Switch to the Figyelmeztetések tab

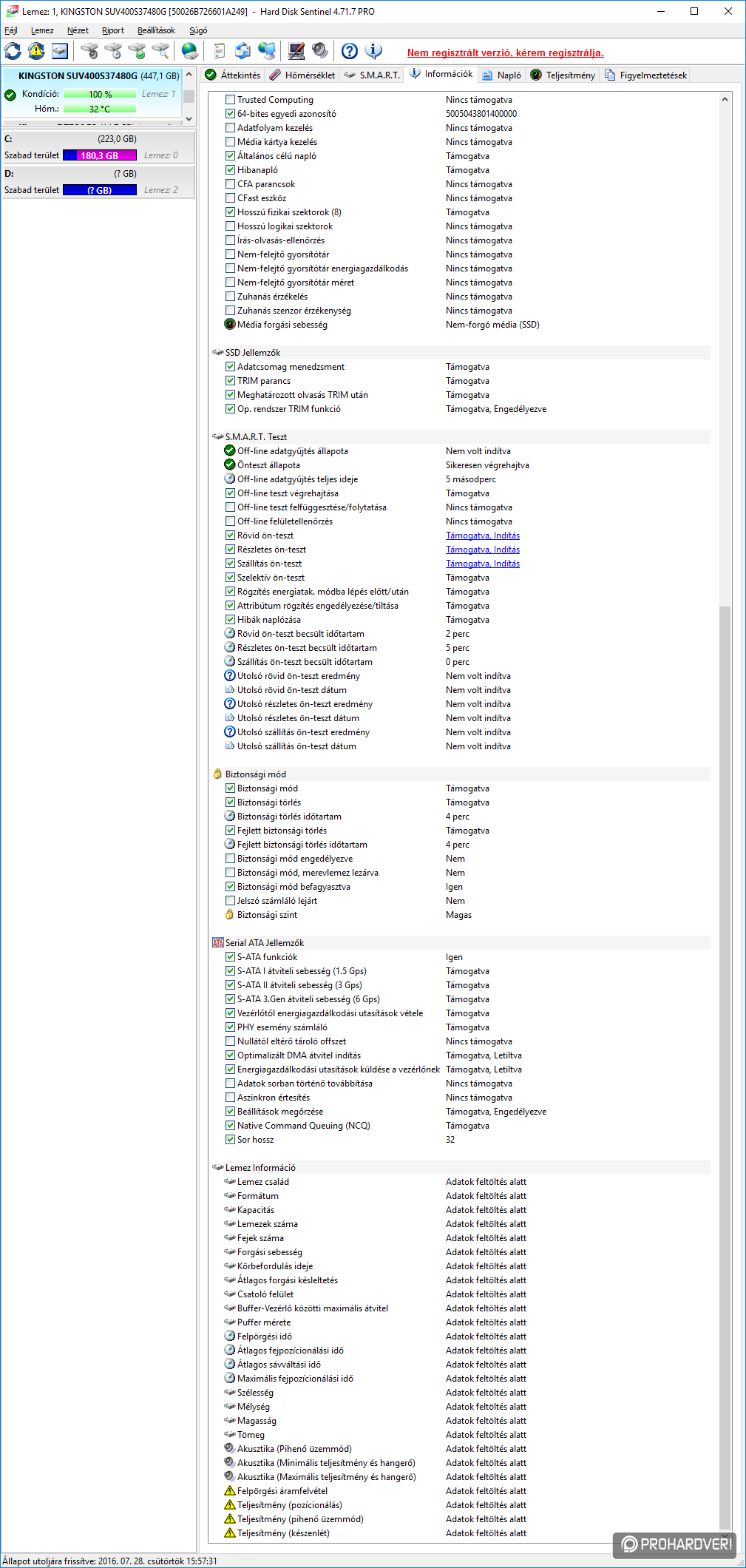click(645, 75)
